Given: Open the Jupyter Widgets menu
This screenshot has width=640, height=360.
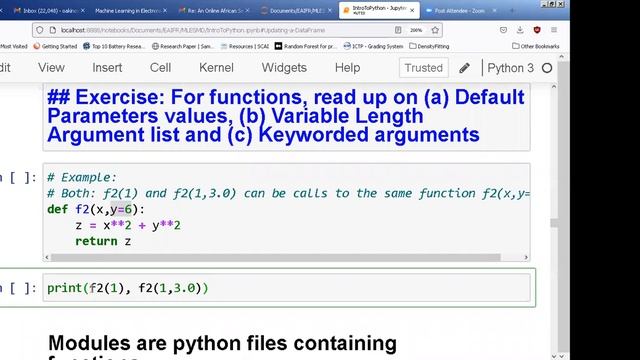Looking at the screenshot, I should click(x=284, y=68).
